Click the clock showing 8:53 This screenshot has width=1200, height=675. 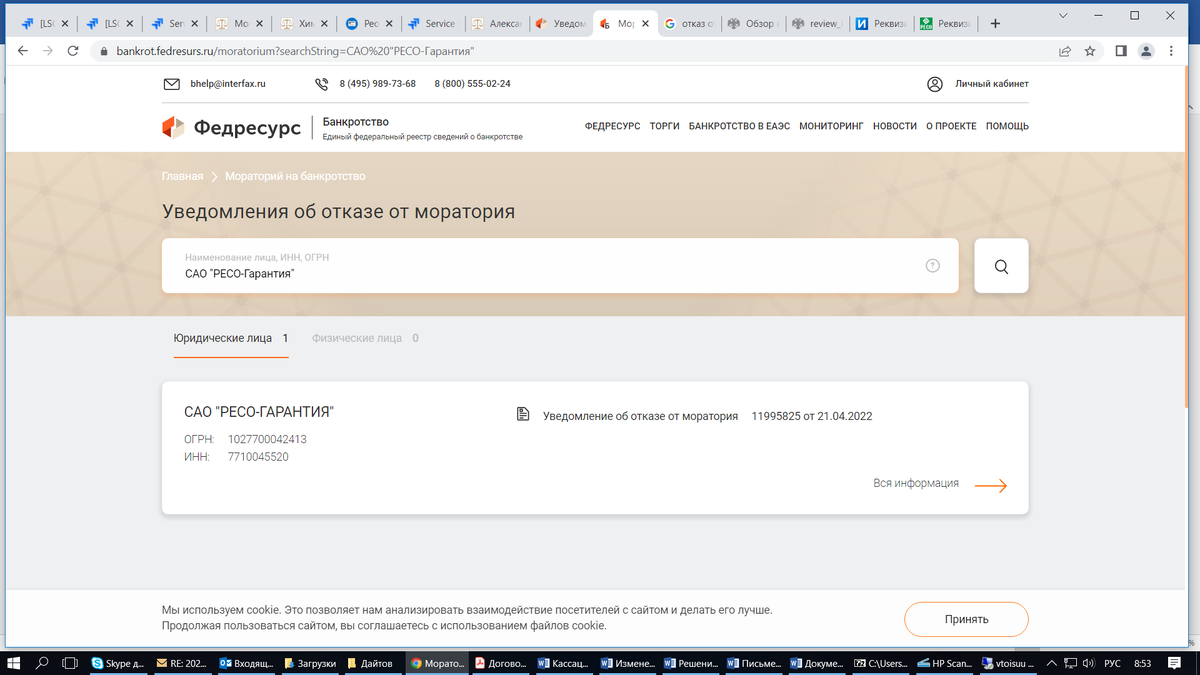1143,662
